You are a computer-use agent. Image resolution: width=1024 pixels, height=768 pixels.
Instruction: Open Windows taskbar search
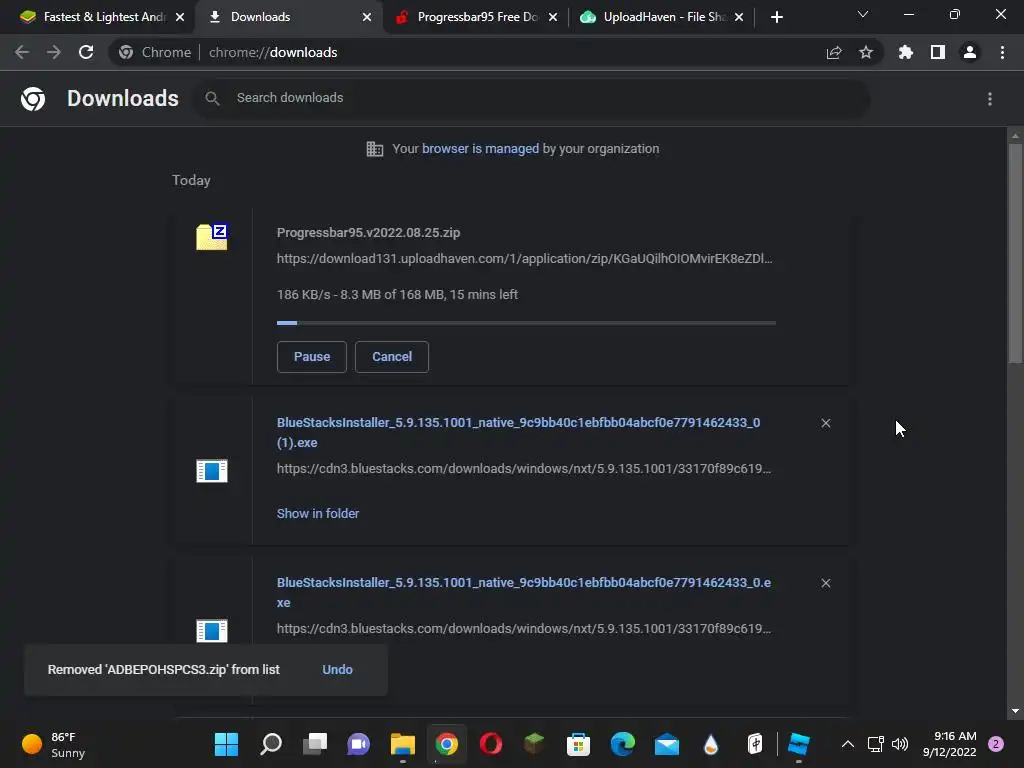click(271, 744)
